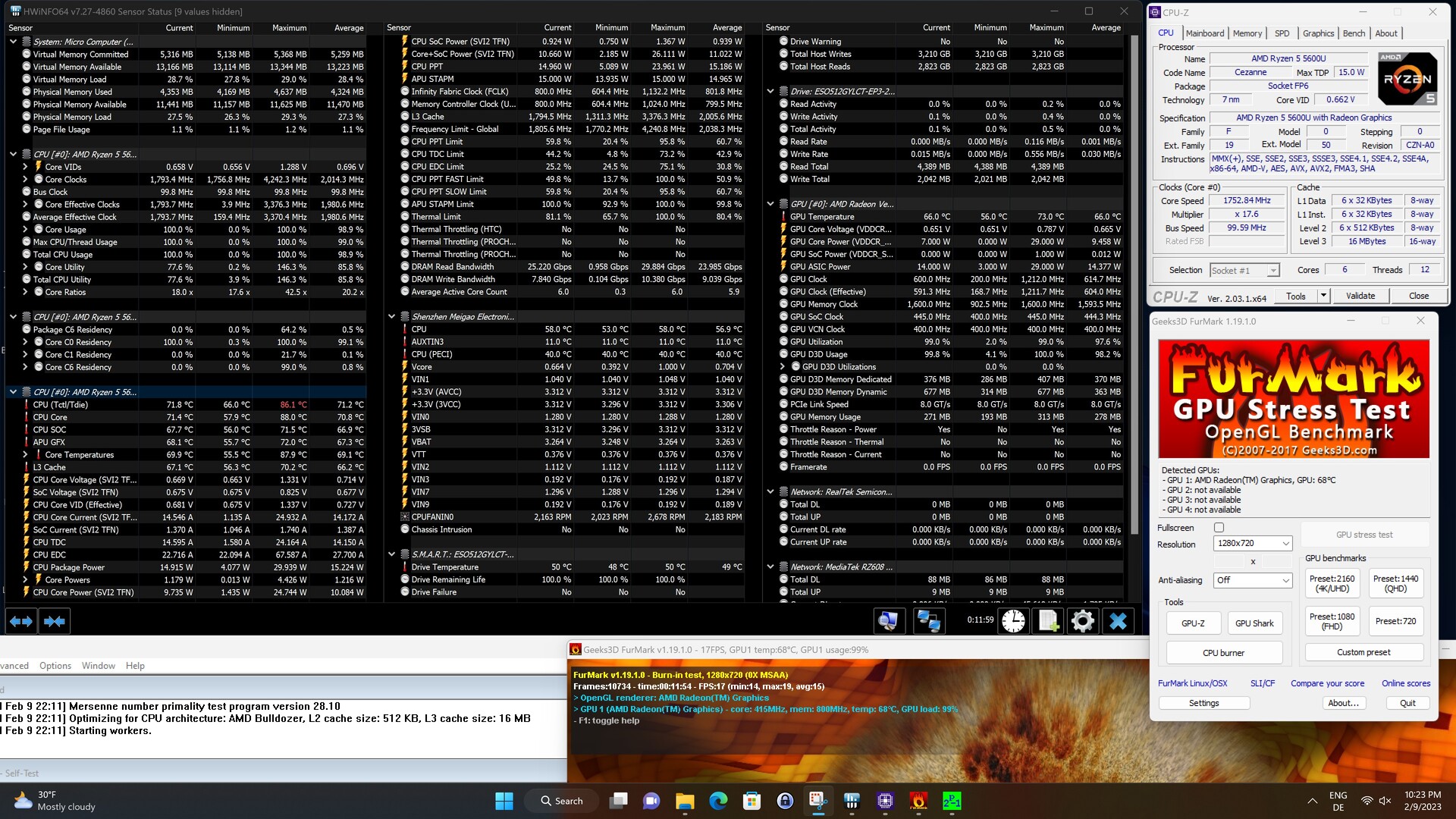1456x819 pixels.
Task: Click FurMark Settings button
Action: coord(1203,703)
